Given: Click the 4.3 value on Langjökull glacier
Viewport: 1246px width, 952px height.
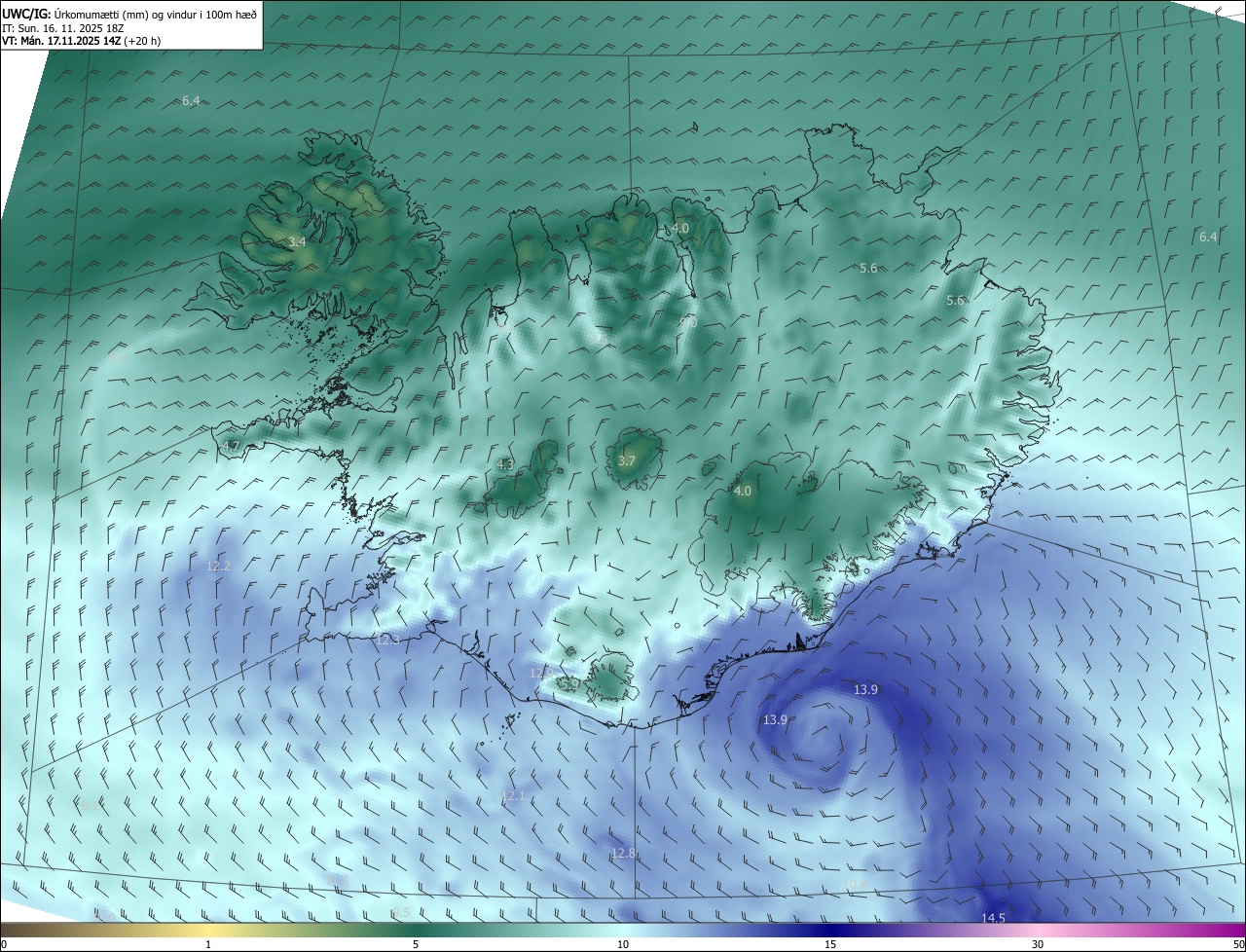Looking at the screenshot, I should pyautogui.click(x=505, y=465).
